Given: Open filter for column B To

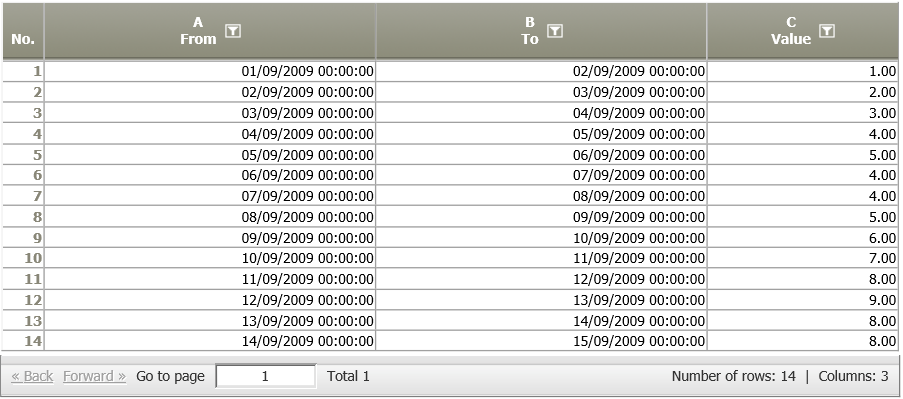Looking at the screenshot, I should (x=555, y=31).
